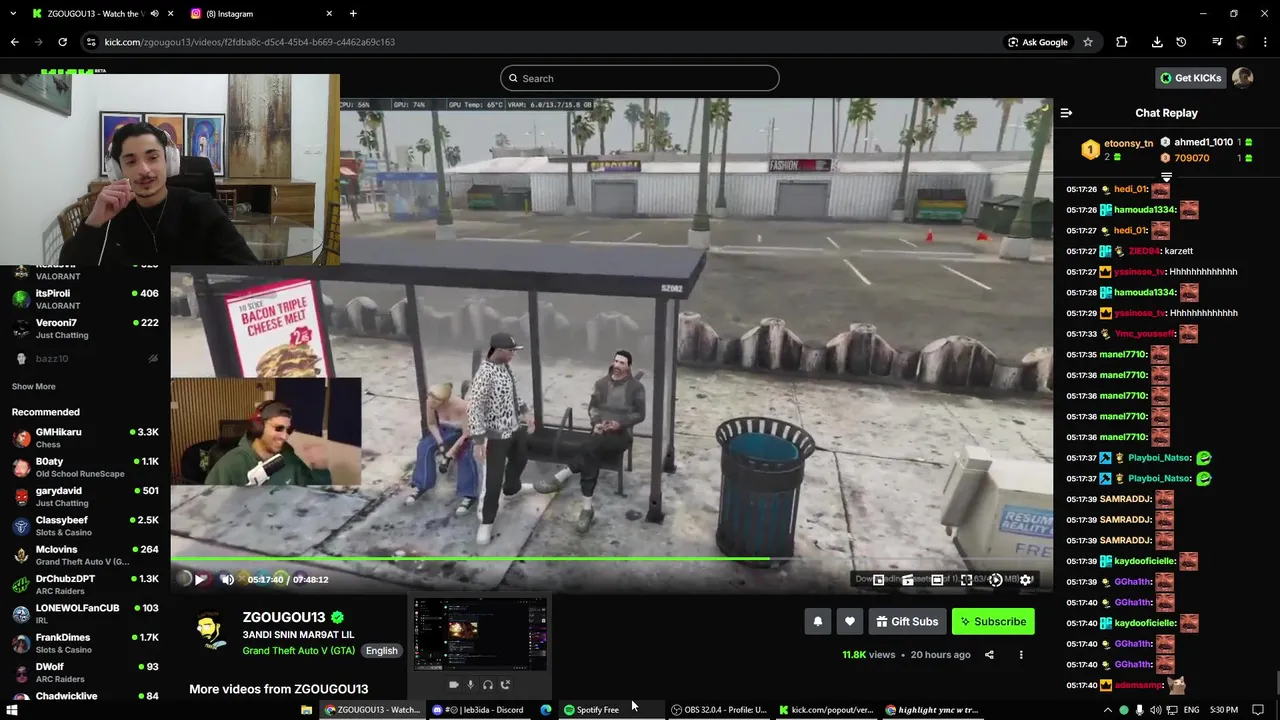Toggle theater mode in the player
The image size is (1280, 720).
[x=937, y=579]
